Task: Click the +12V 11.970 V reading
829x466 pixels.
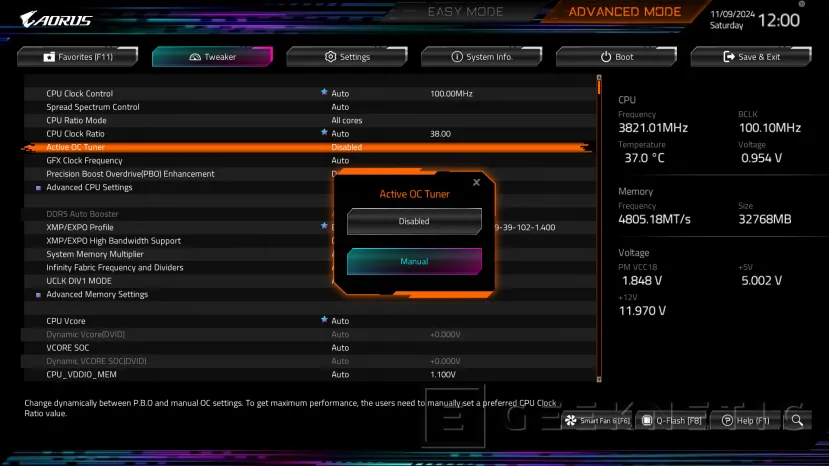Action: 642,310
